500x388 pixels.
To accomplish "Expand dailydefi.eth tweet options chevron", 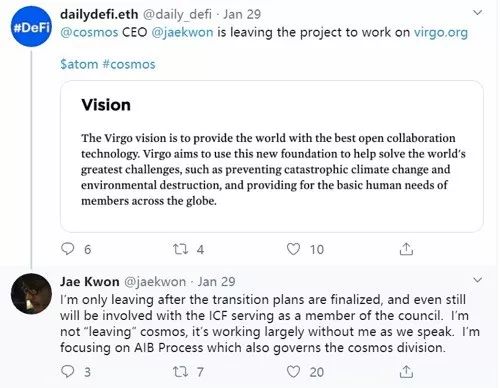I will tap(478, 13).
